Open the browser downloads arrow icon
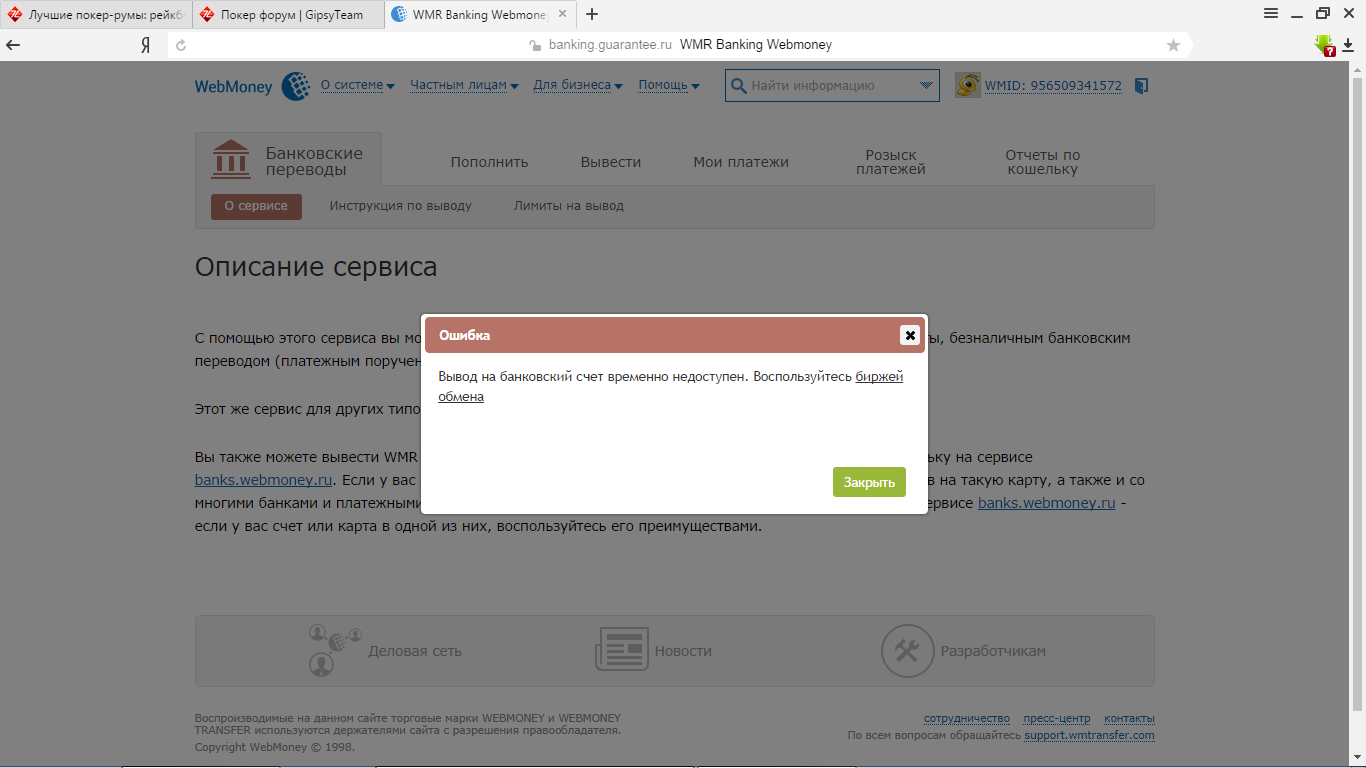 click(x=1348, y=45)
